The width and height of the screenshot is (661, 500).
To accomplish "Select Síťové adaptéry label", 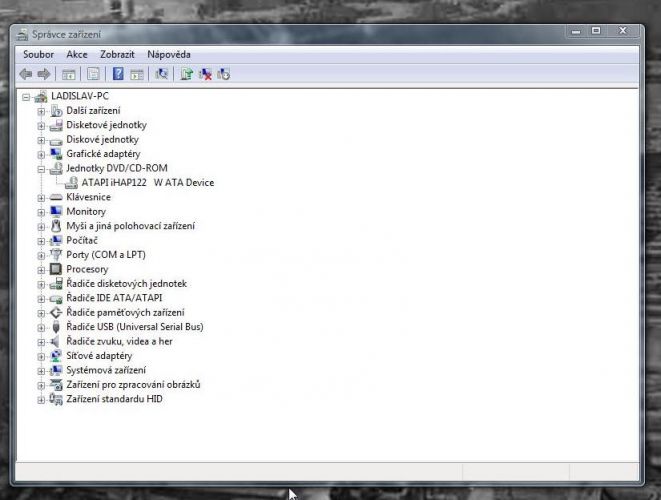I will [99, 356].
